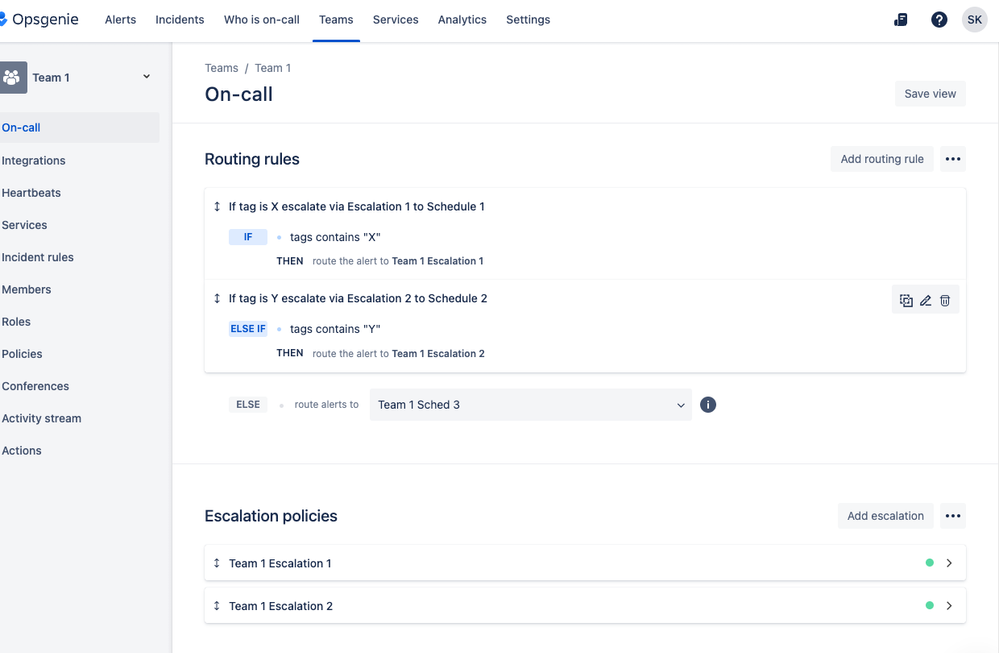
Task: Open more options for Escalation policies
Action: [x=952, y=516]
